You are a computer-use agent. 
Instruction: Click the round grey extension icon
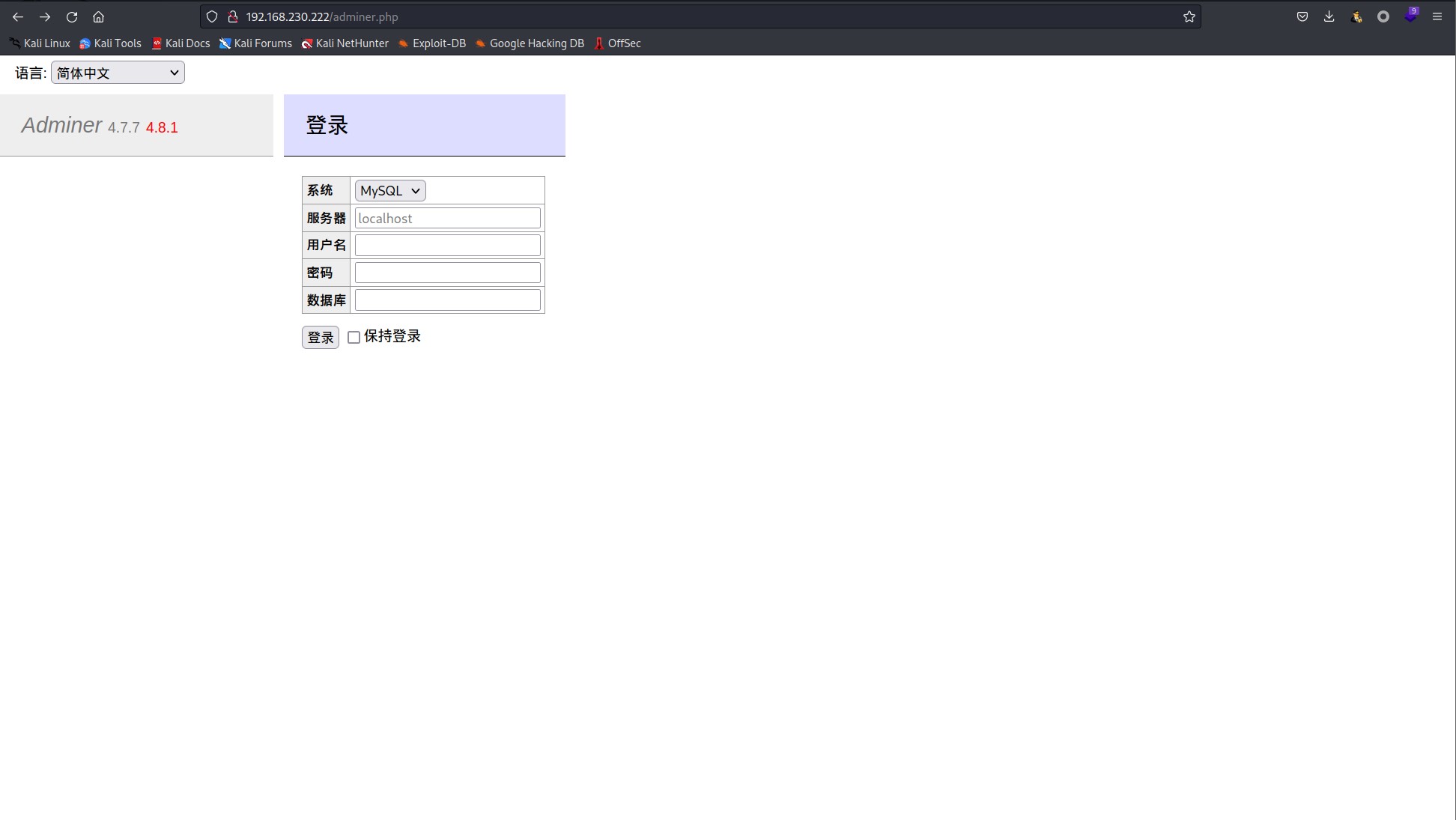[x=1383, y=16]
